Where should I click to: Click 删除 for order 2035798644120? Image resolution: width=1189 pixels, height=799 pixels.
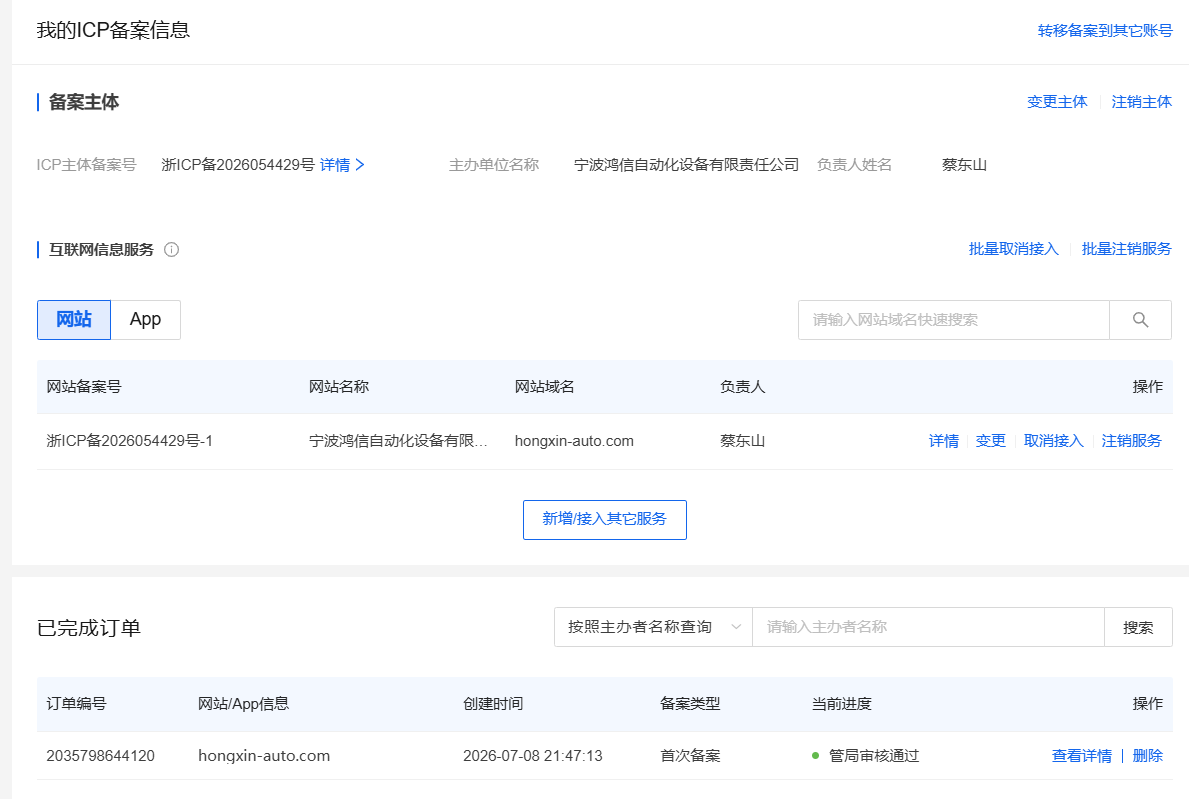point(1147,756)
